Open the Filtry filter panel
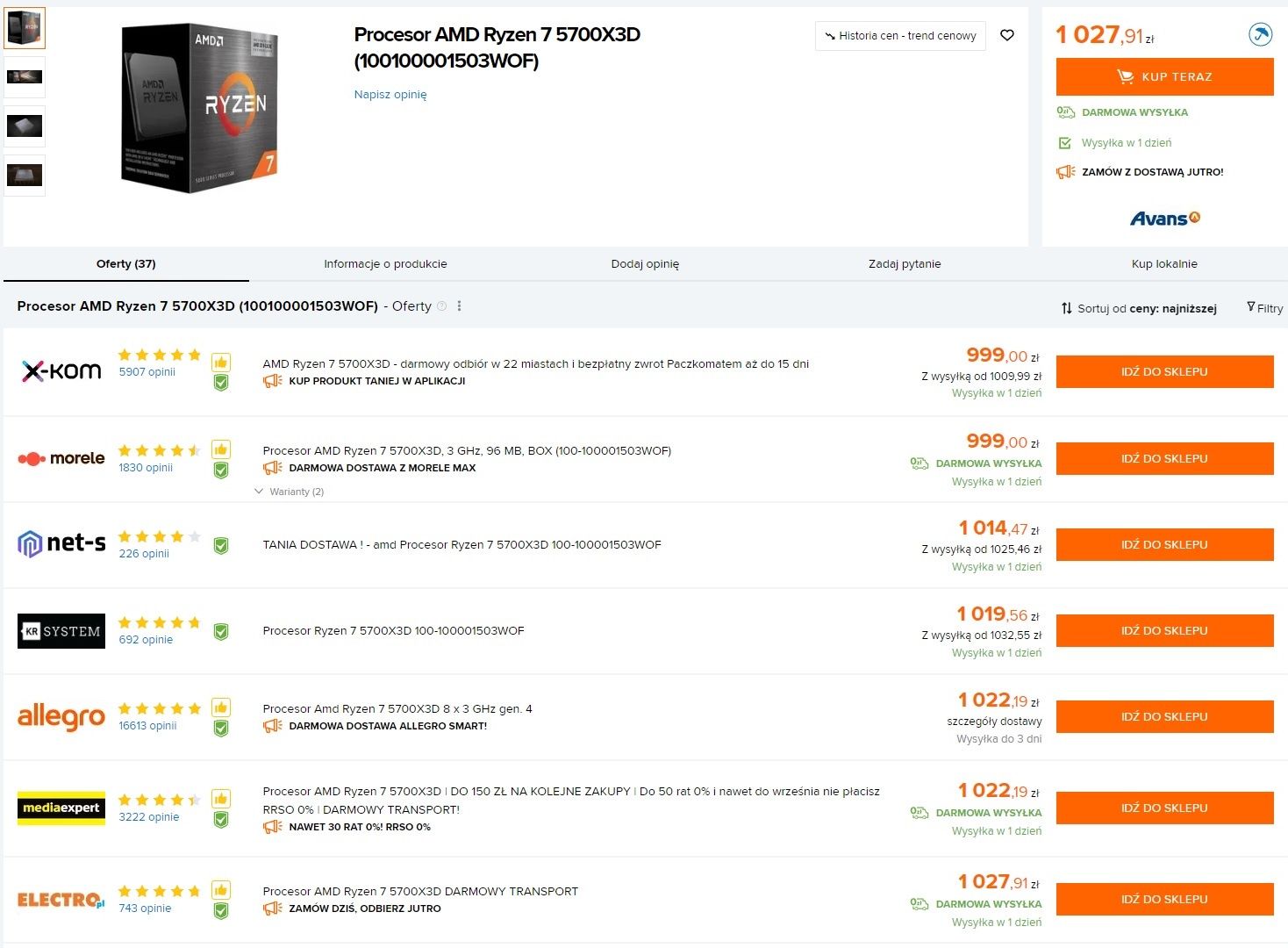The image size is (1288, 948). pyautogui.click(x=1264, y=308)
